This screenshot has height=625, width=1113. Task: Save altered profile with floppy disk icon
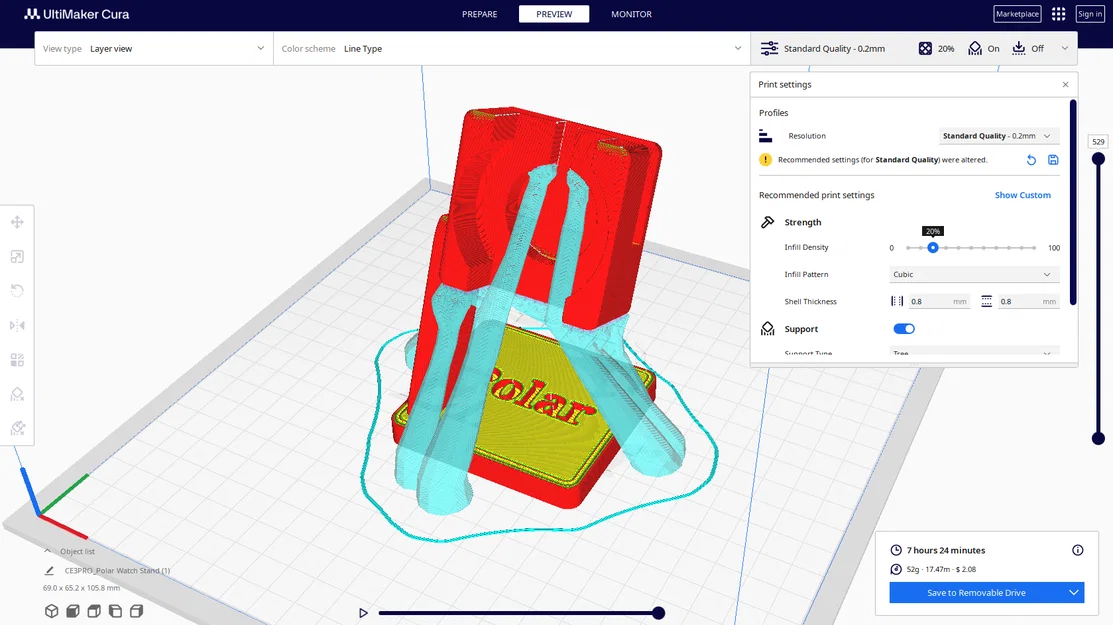coord(1053,160)
